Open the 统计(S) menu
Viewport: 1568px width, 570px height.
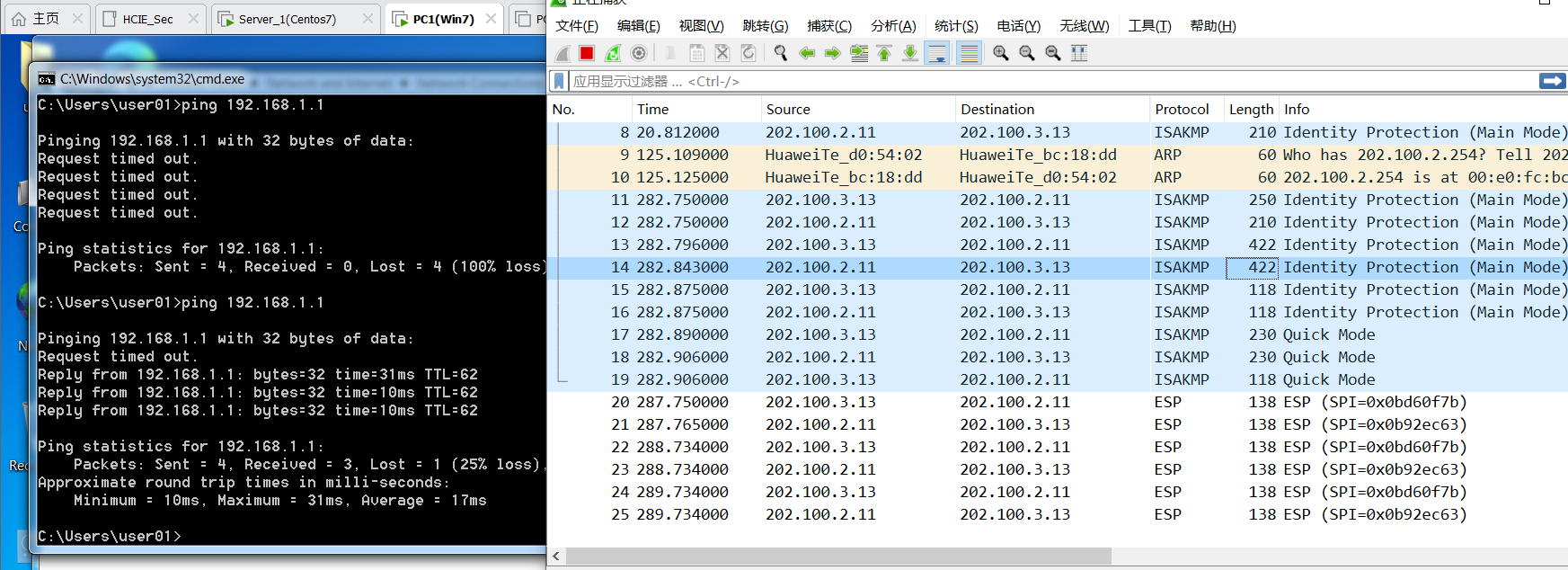(x=956, y=26)
